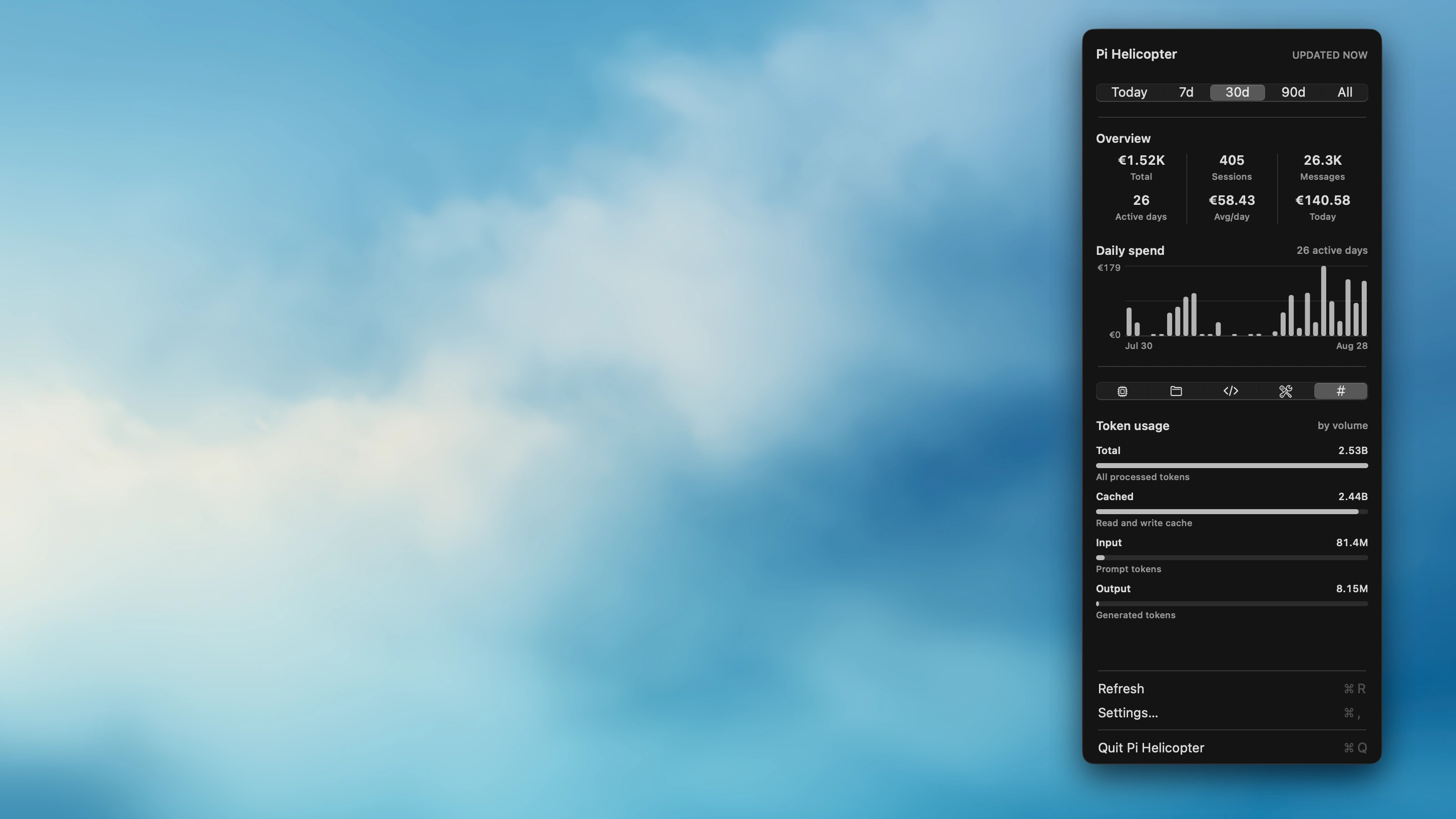This screenshot has height=819, width=1456.
Task: Click the Pi Helicopter title
Action: point(1136,54)
